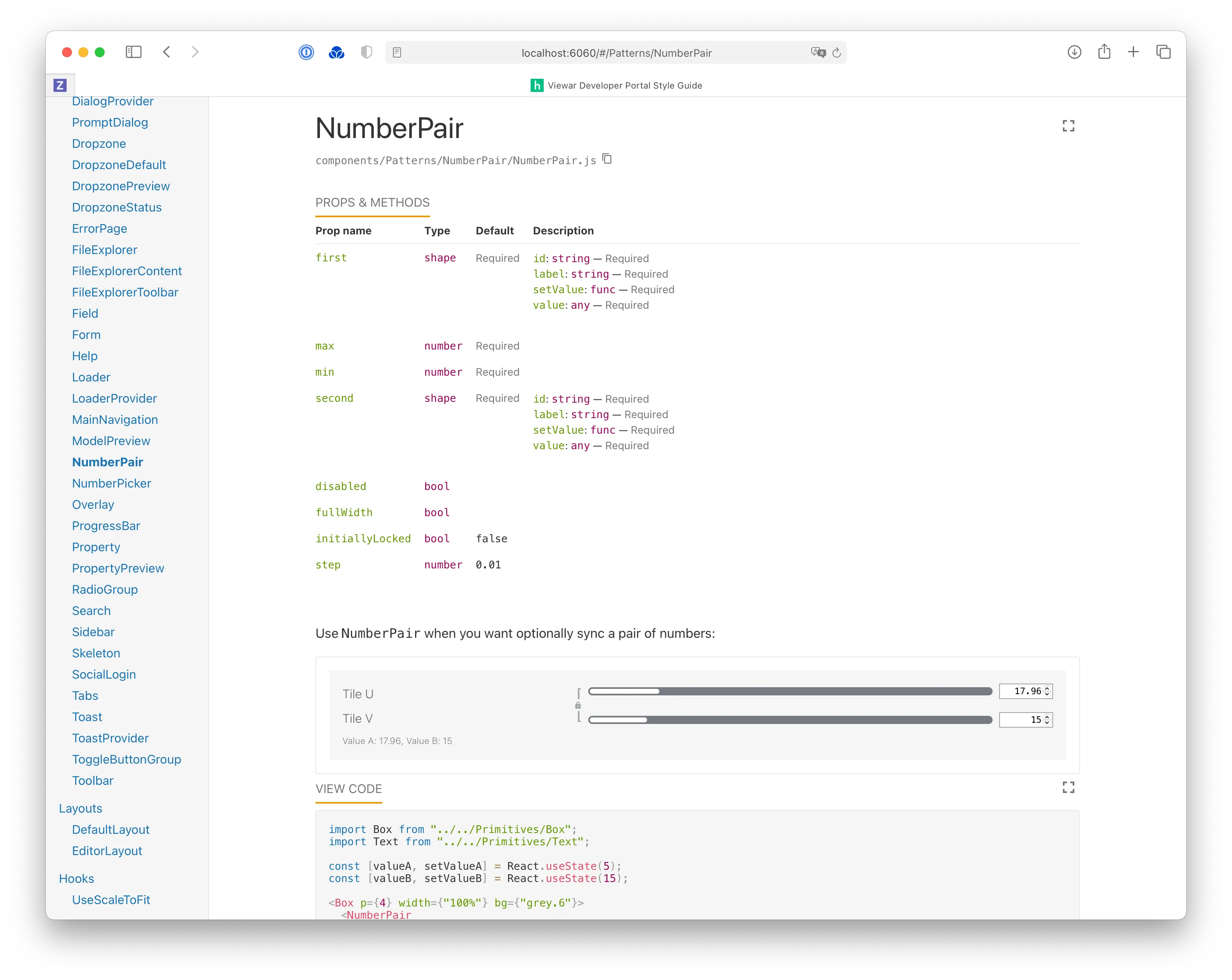Open the Layouts section heading link
The width and height of the screenshot is (1232, 980).
(80, 808)
